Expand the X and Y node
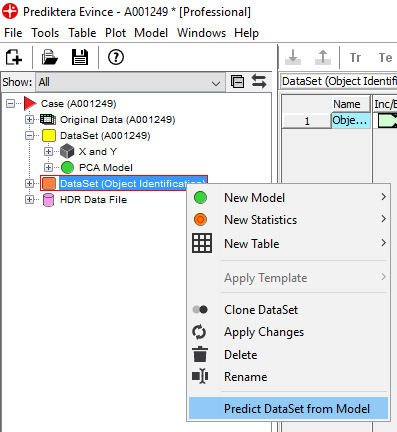397x432 pixels. (48, 152)
